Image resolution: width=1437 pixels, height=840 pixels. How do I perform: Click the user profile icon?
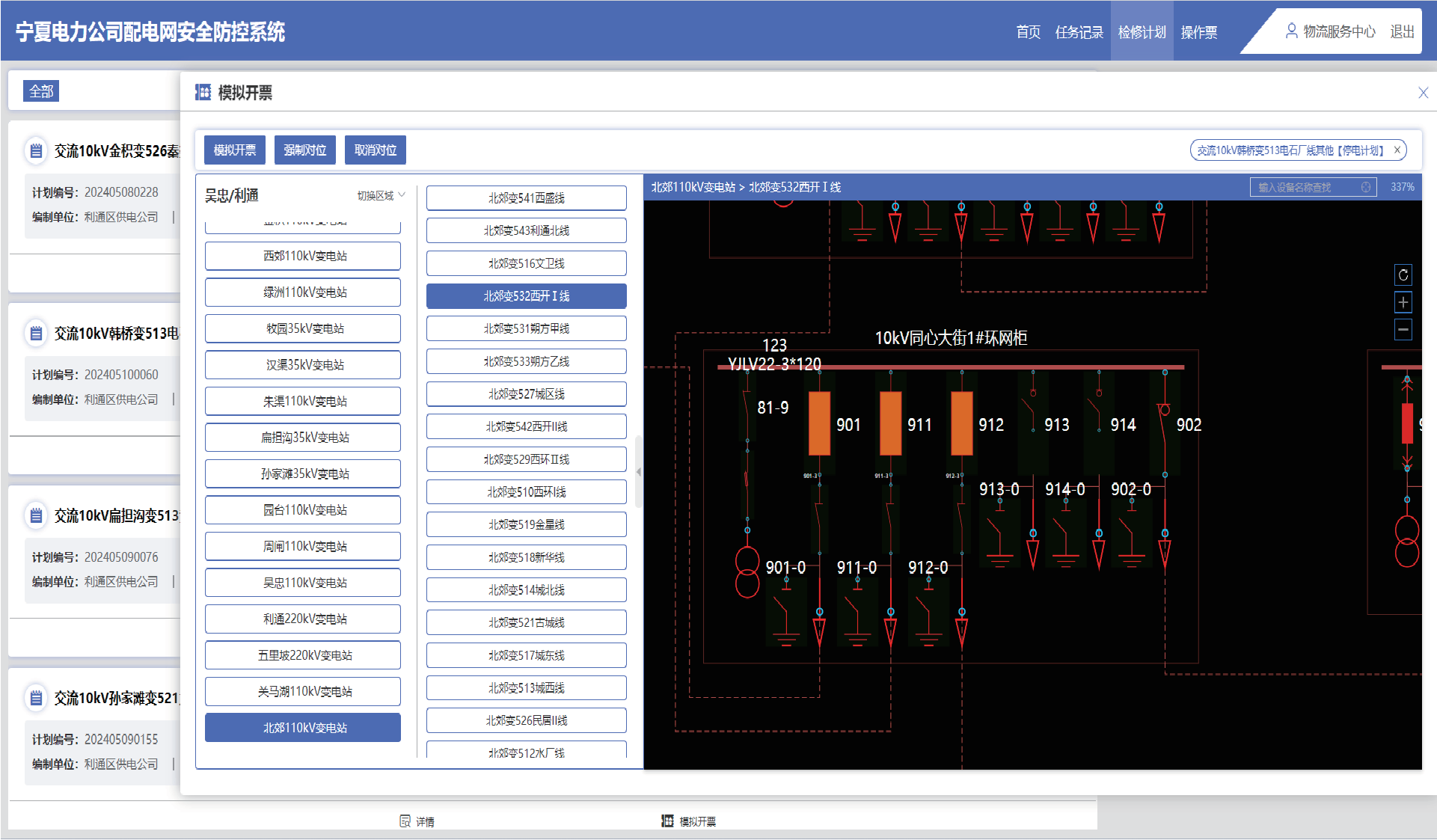[x=1291, y=31]
